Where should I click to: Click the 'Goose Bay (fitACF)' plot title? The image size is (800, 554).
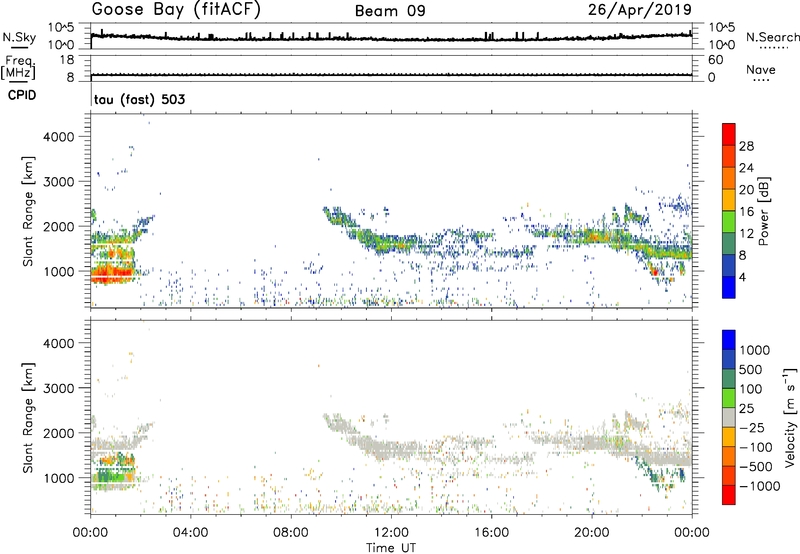point(176,10)
